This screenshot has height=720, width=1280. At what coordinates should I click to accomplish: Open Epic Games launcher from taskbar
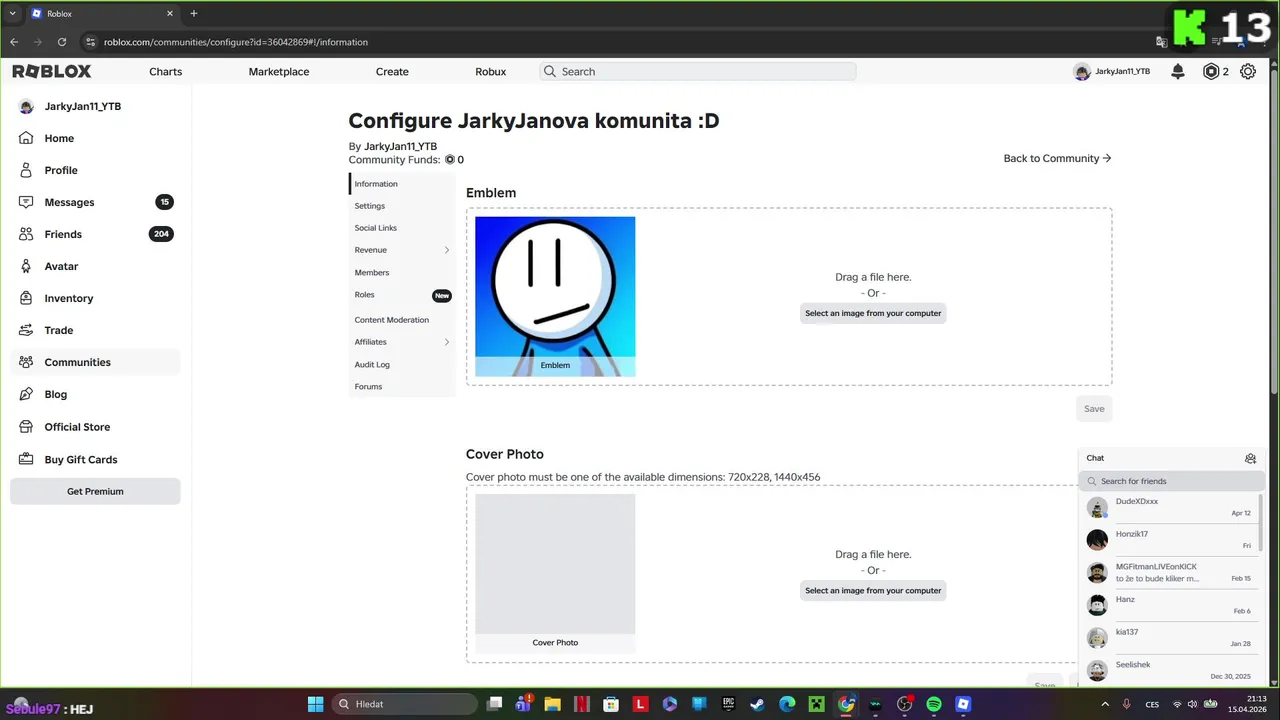728,704
